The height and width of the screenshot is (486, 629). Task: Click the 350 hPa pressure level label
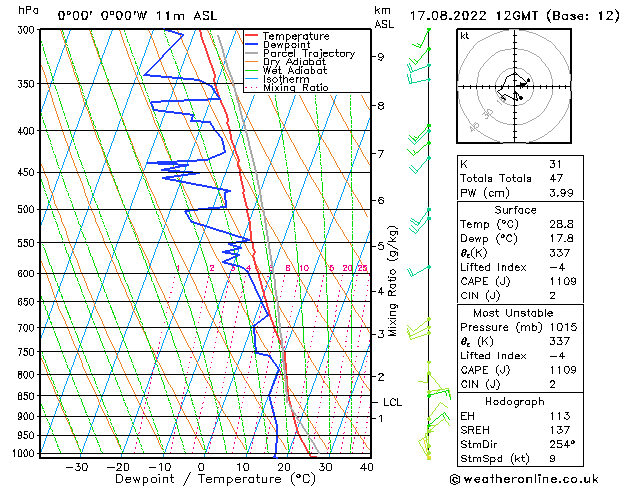pos(28,84)
